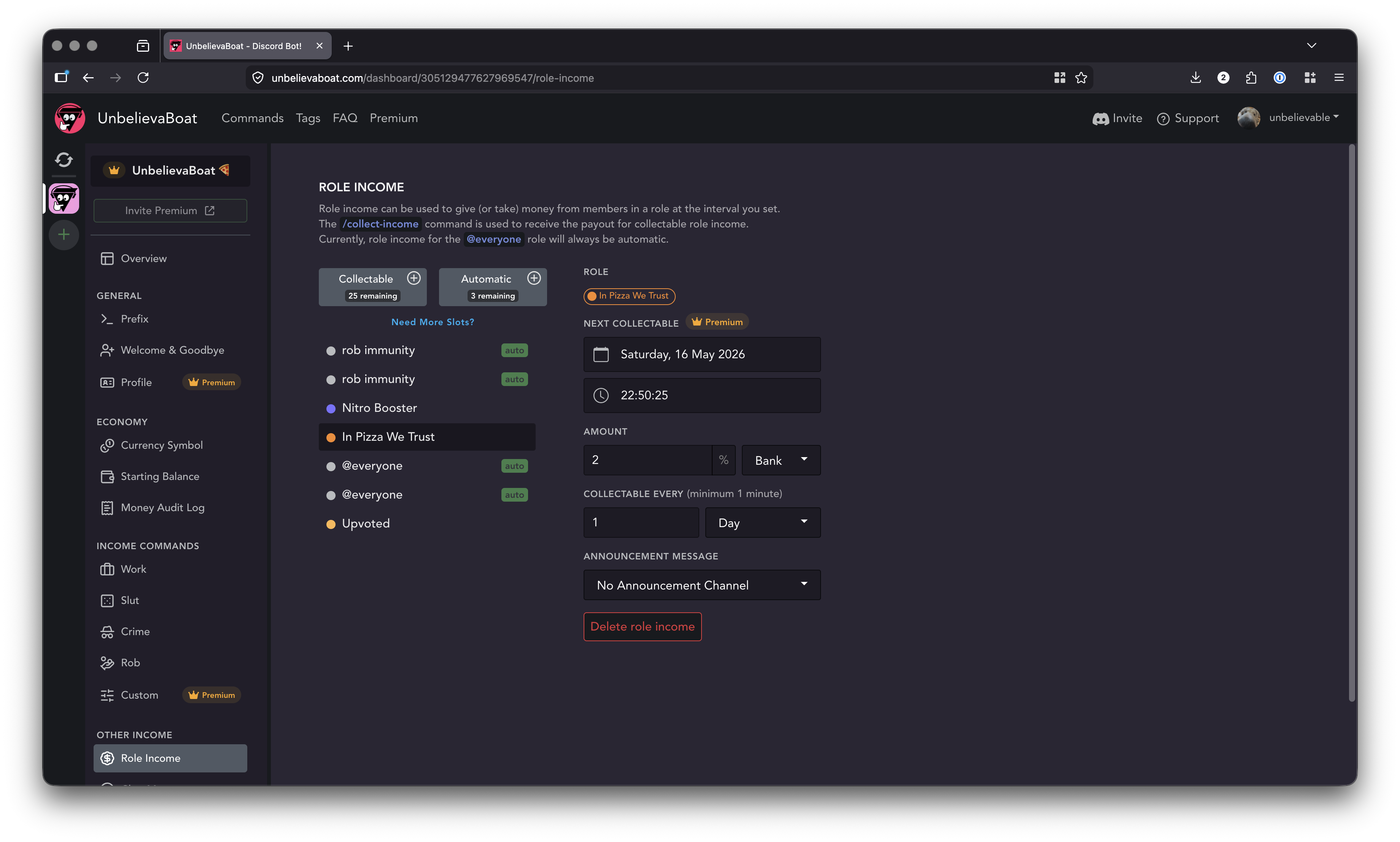
Task: Open the next collectable date calendar icon
Action: coord(601,354)
